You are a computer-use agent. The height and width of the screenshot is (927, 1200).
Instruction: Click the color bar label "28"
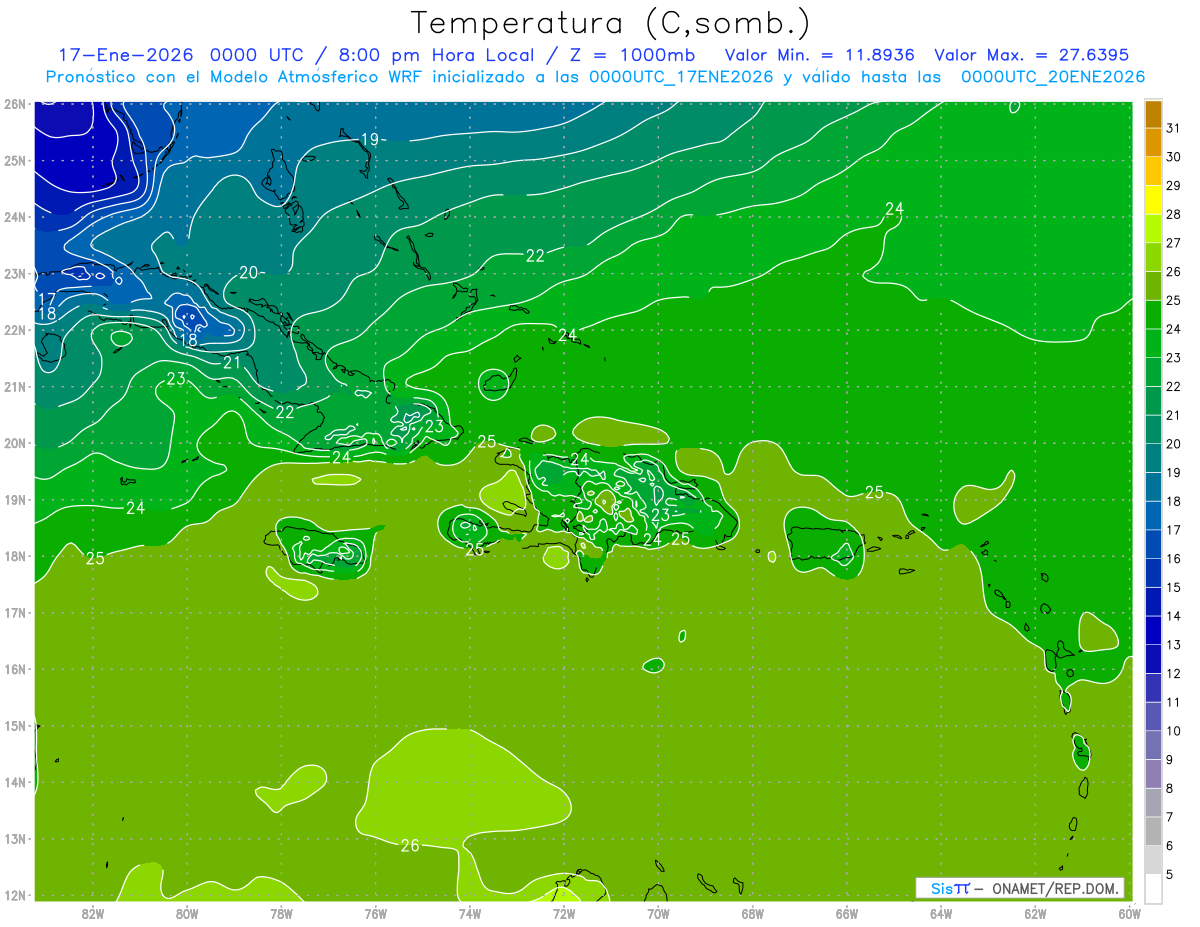(1174, 214)
